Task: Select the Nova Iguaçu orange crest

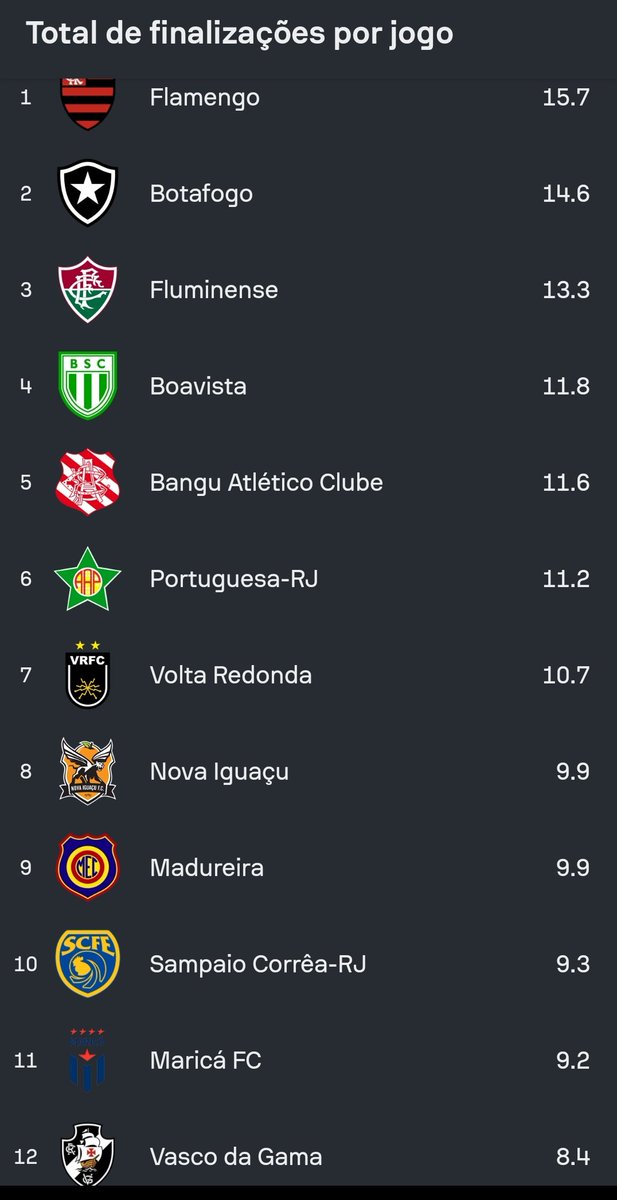Action: click(88, 771)
